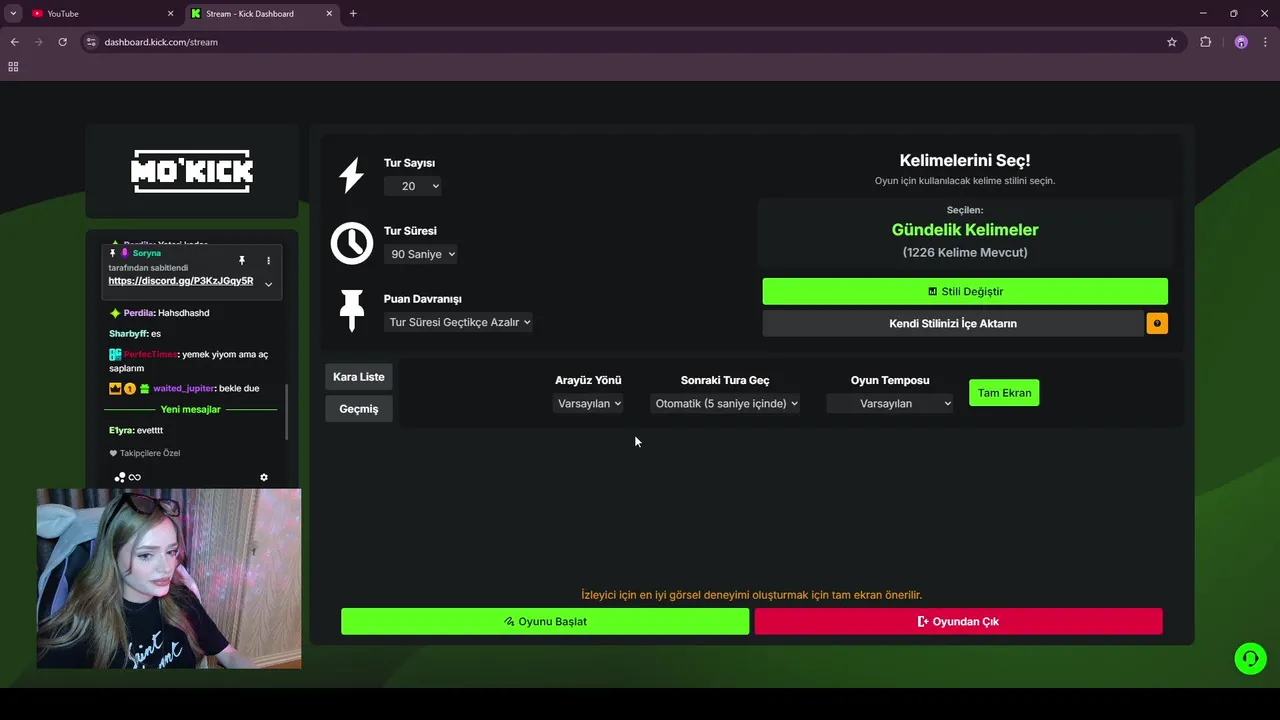Image resolution: width=1280 pixels, height=720 pixels.
Task: Click username Sharbyff in chat
Action: tap(129, 333)
